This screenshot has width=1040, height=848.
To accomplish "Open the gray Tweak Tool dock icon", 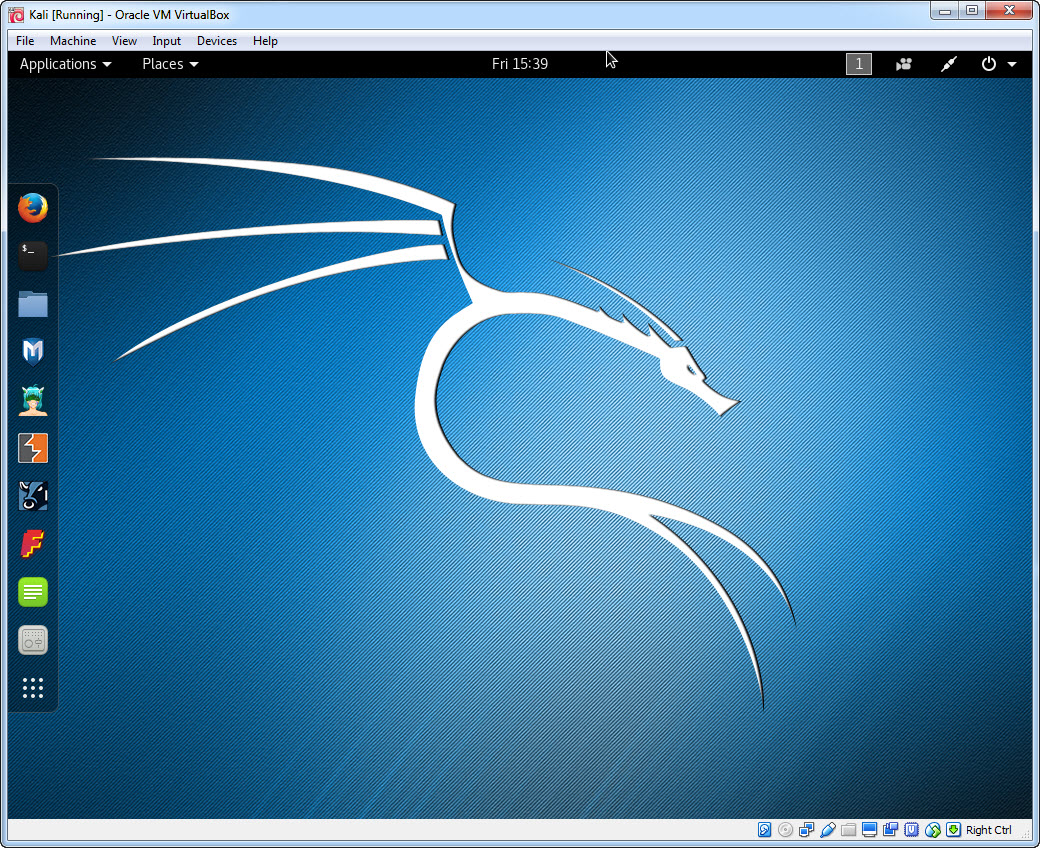I will click(32, 640).
